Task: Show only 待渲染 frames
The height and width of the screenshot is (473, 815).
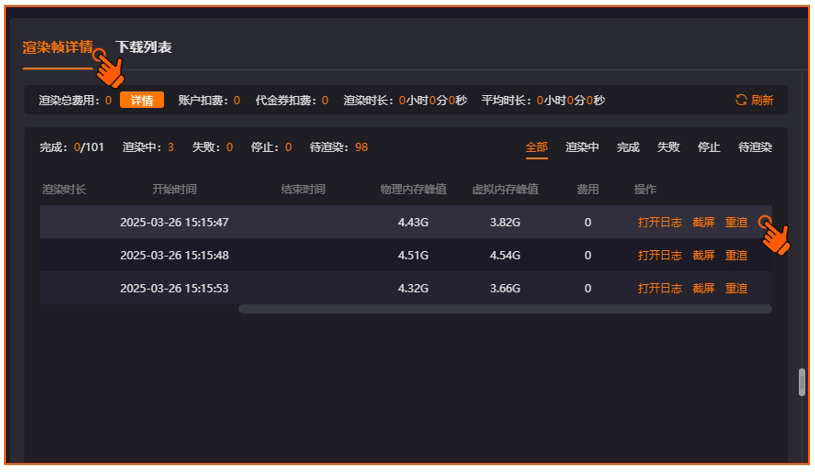Action: (755, 148)
